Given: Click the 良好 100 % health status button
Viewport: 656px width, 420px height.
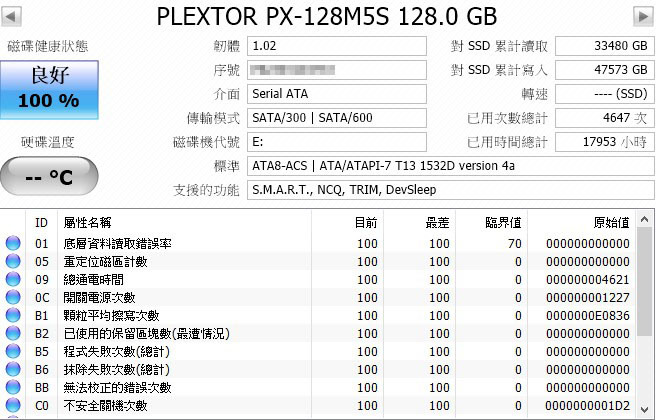Looking at the screenshot, I should [x=49, y=90].
